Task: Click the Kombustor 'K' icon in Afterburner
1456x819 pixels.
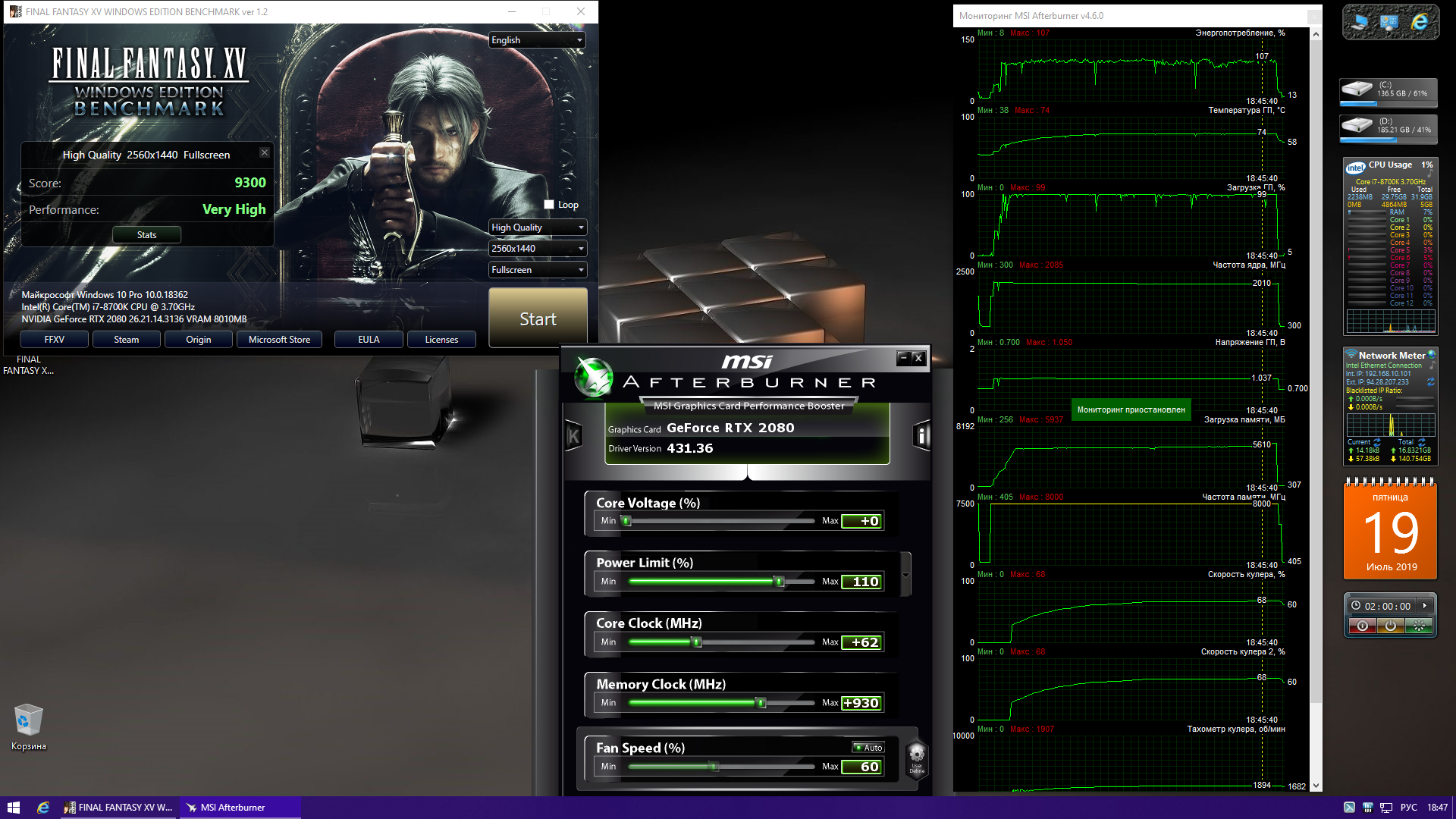Action: tap(573, 436)
